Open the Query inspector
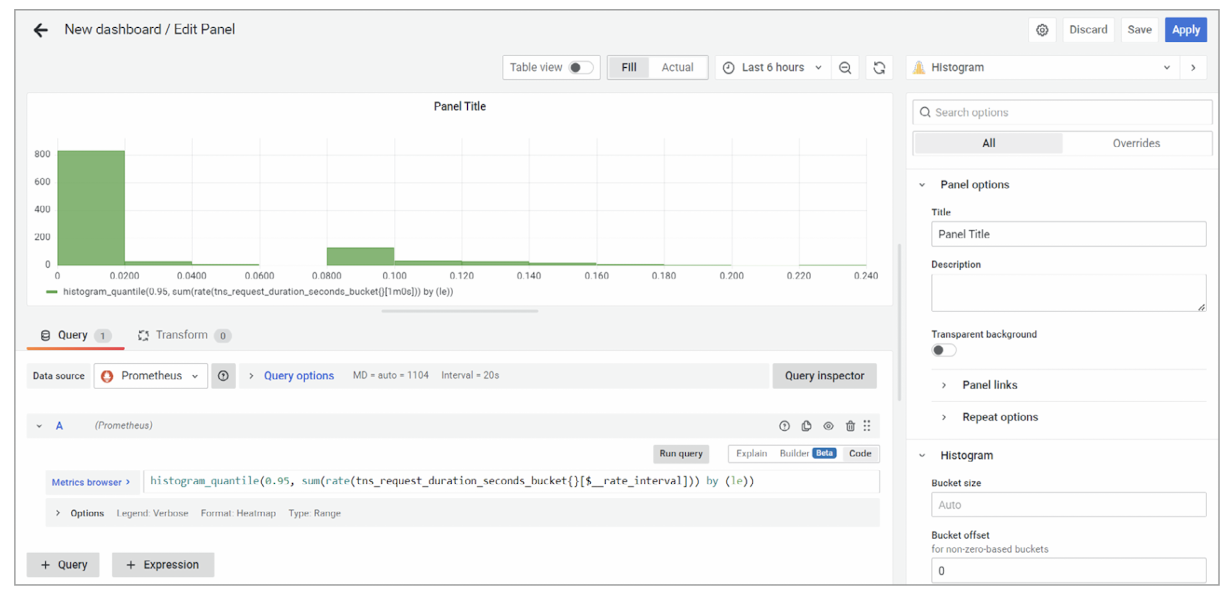Screen dimensions: 1228x594 pyautogui.click(x=824, y=376)
